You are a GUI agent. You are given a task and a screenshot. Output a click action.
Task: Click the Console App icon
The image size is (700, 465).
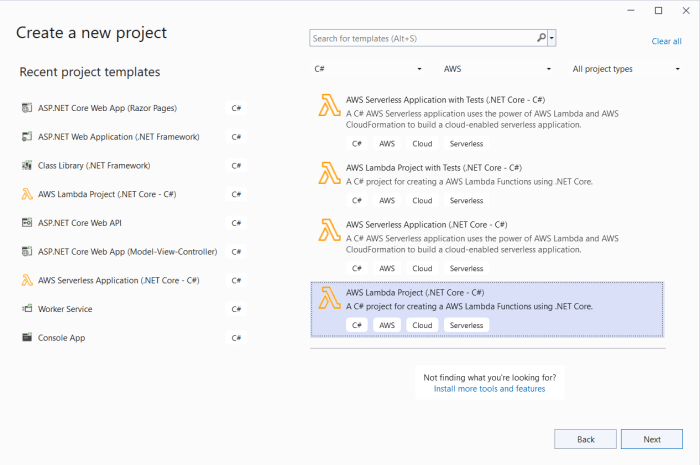[27, 337]
